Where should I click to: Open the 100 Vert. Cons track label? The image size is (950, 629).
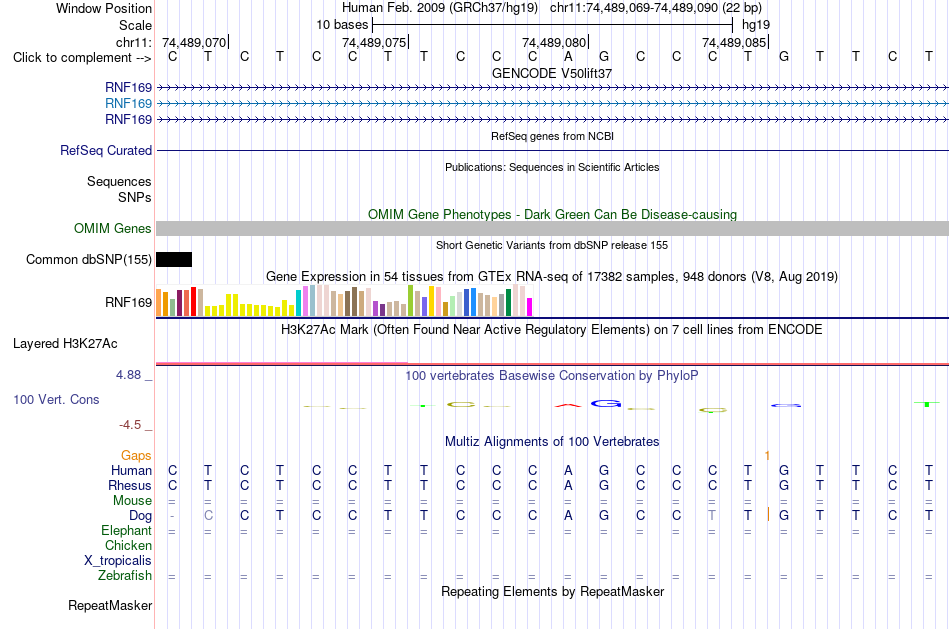click(x=56, y=399)
